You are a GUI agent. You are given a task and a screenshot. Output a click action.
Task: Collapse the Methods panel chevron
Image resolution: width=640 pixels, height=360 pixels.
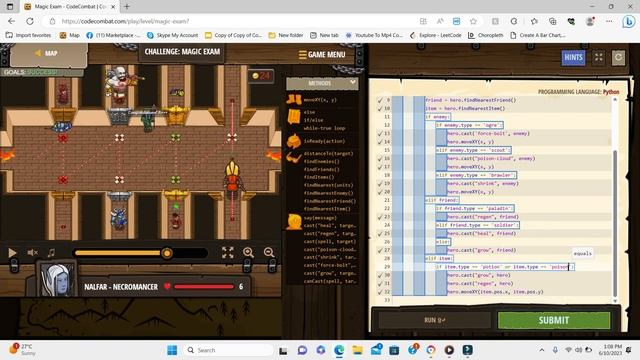(x=353, y=82)
